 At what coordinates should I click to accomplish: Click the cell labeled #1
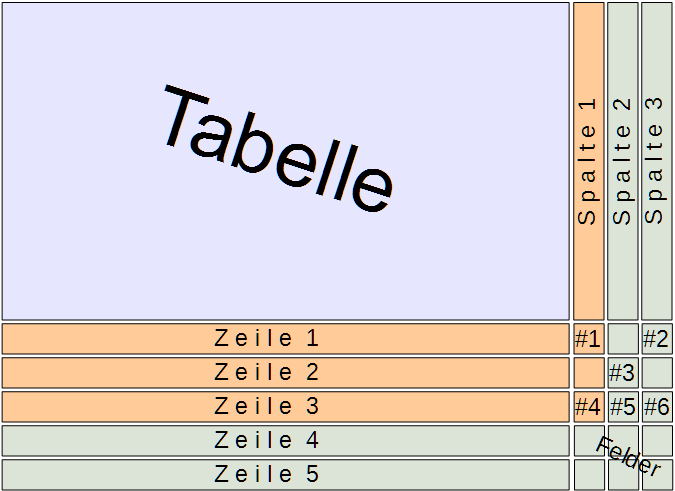tap(588, 339)
